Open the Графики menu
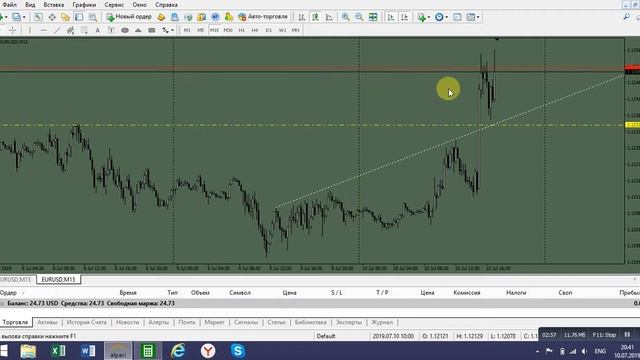Viewport: 640px width, 360px height. [x=84, y=5]
